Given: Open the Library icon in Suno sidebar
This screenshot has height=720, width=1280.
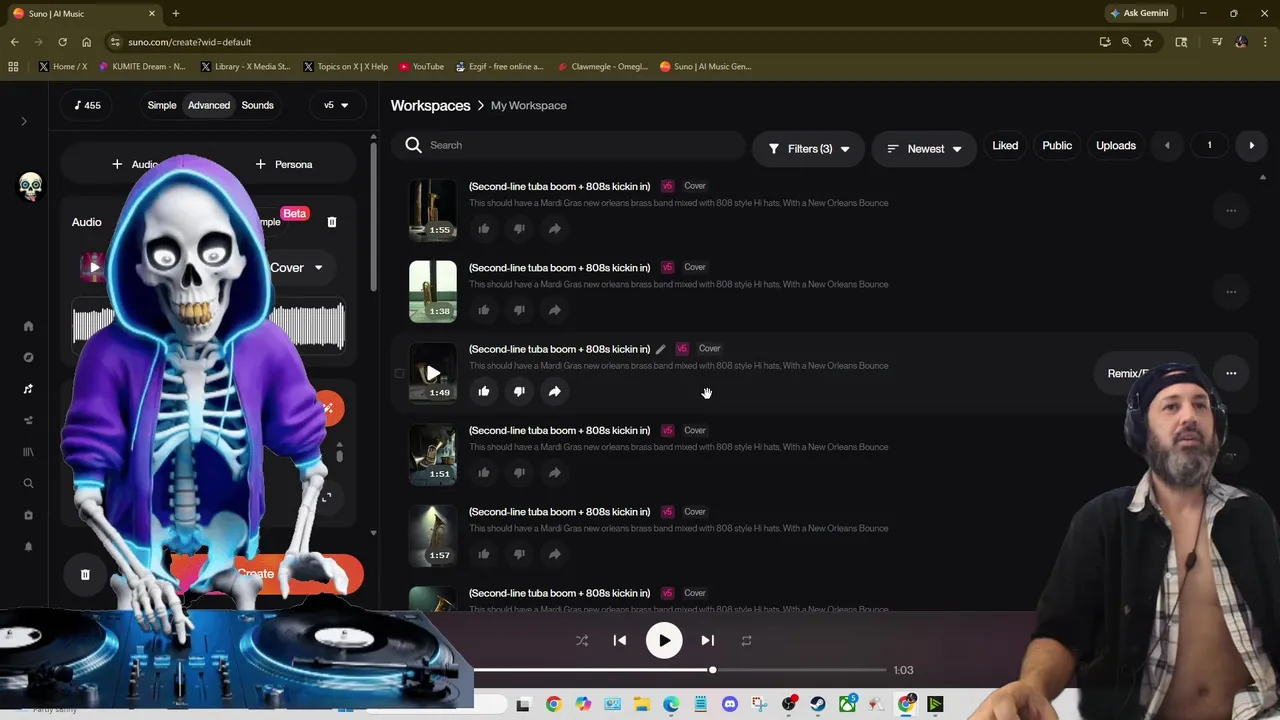Looking at the screenshot, I should tap(28, 452).
